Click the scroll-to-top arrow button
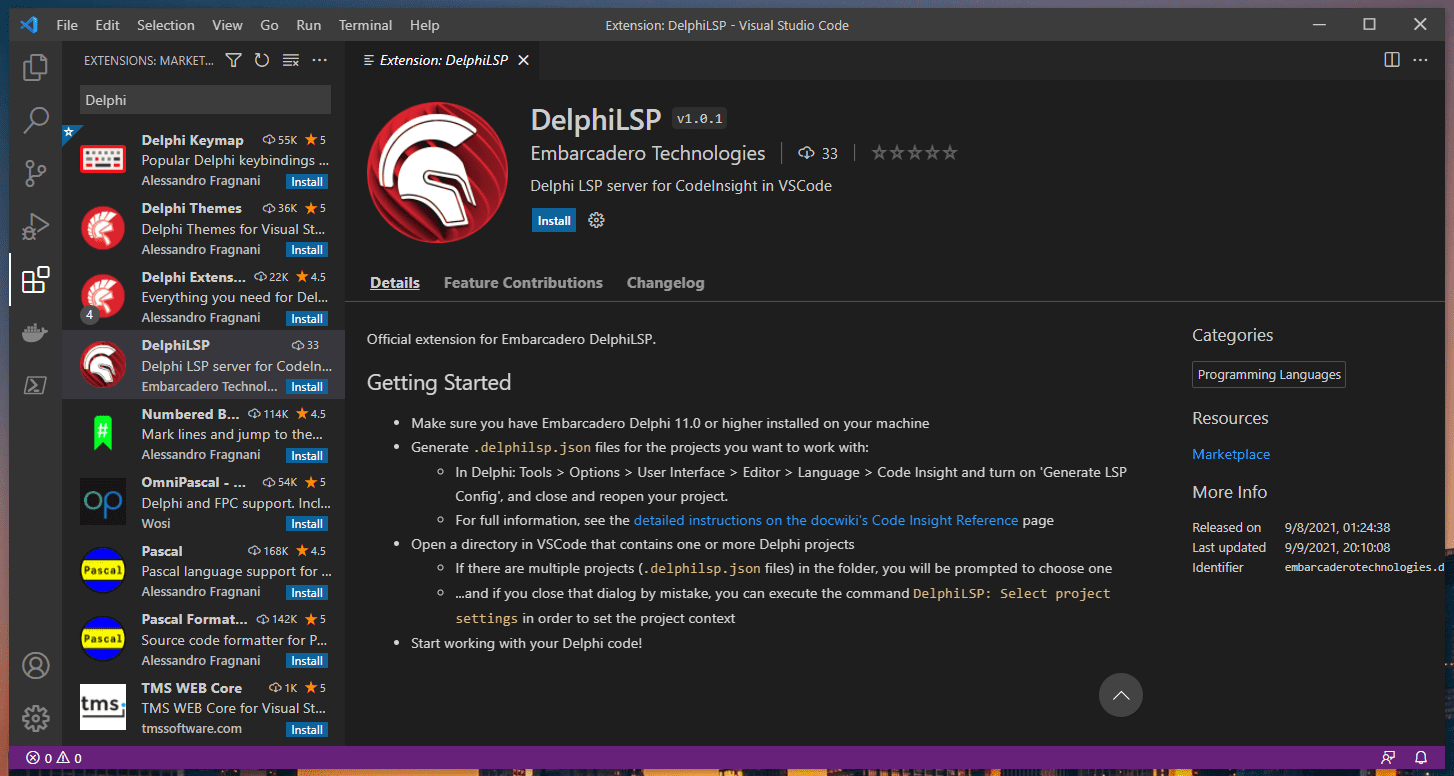Image resolution: width=1454 pixels, height=776 pixels. coord(1120,695)
